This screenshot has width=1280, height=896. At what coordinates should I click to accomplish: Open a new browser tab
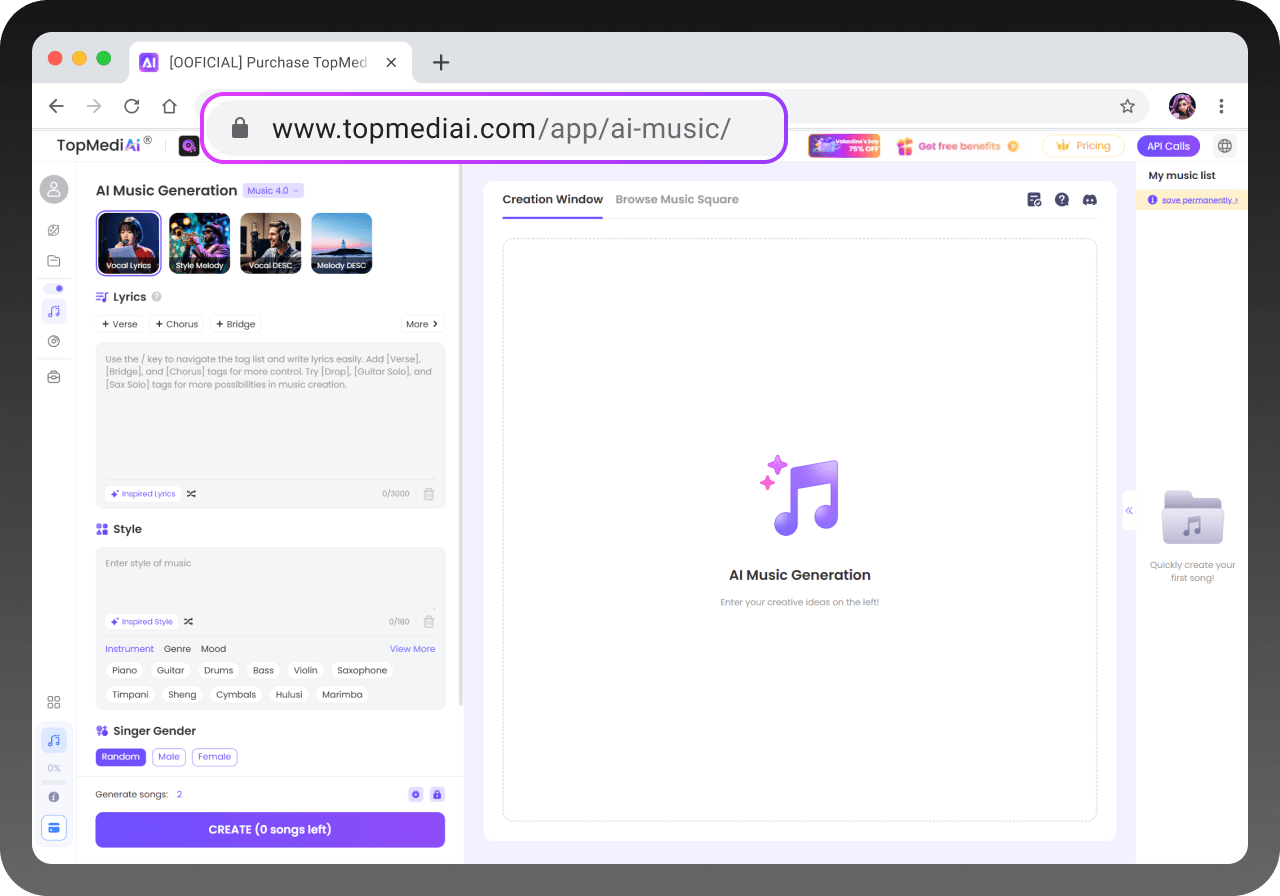(x=441, y=62)
